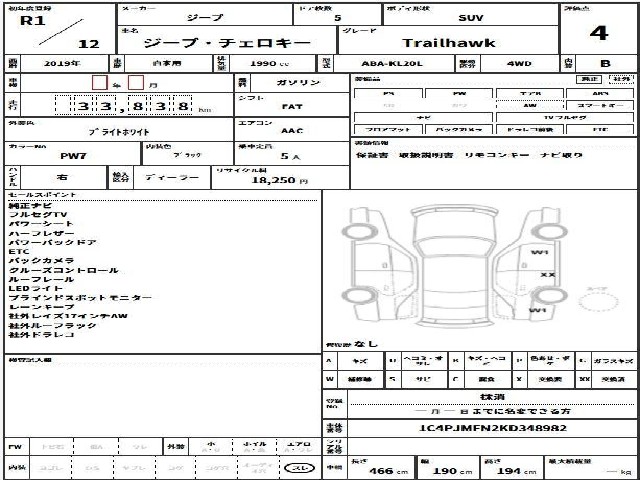Click the ブライトホワイト exterior color field

(119, 129)
